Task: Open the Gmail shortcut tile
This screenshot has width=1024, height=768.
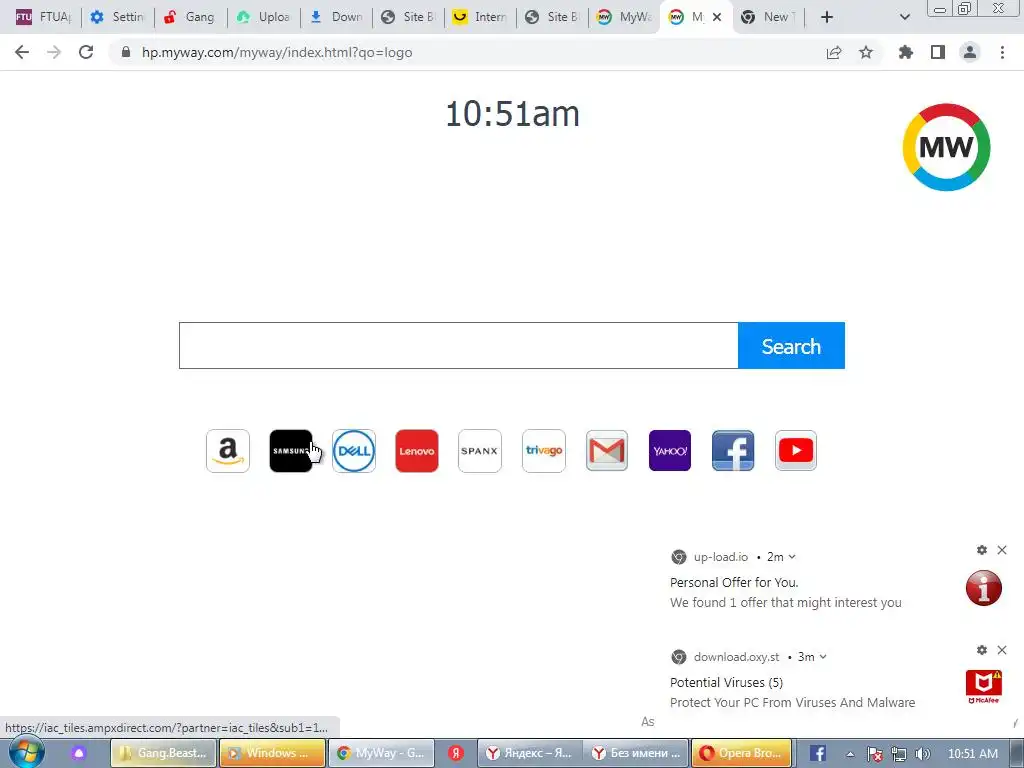Action: point(607,451)
